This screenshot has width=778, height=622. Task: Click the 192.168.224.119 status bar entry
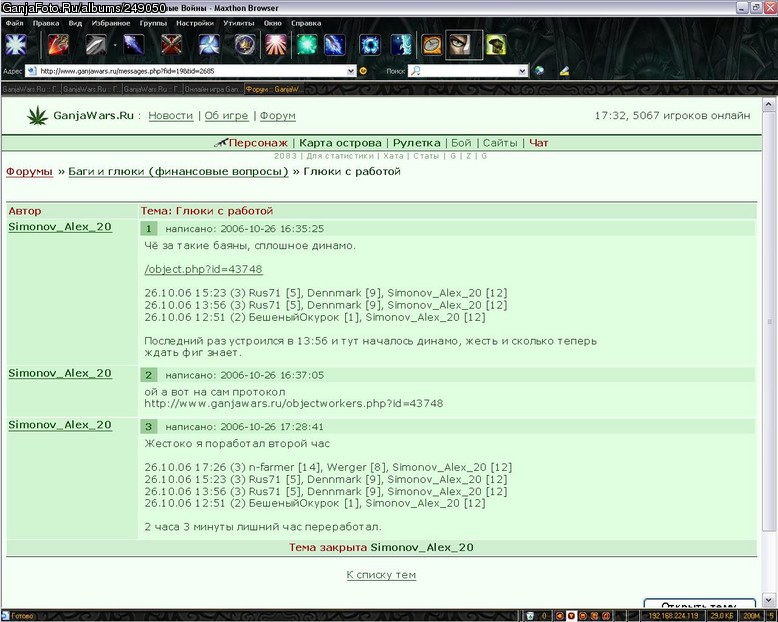[x=673, y=616]
